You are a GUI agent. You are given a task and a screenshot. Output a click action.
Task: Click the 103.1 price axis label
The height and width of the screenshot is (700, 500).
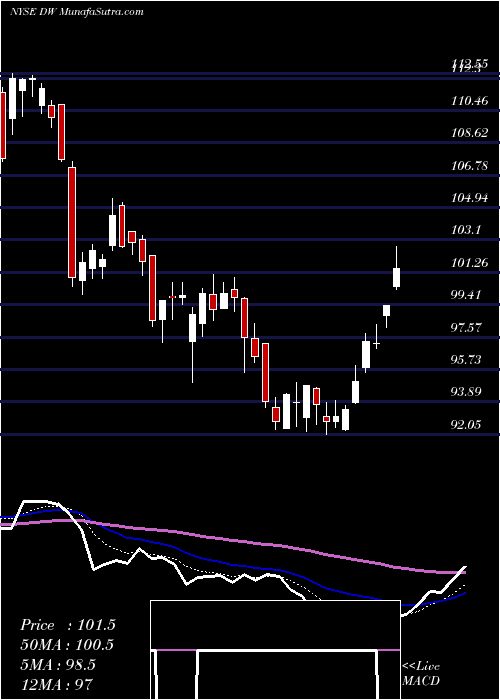(x=465, y=230)
